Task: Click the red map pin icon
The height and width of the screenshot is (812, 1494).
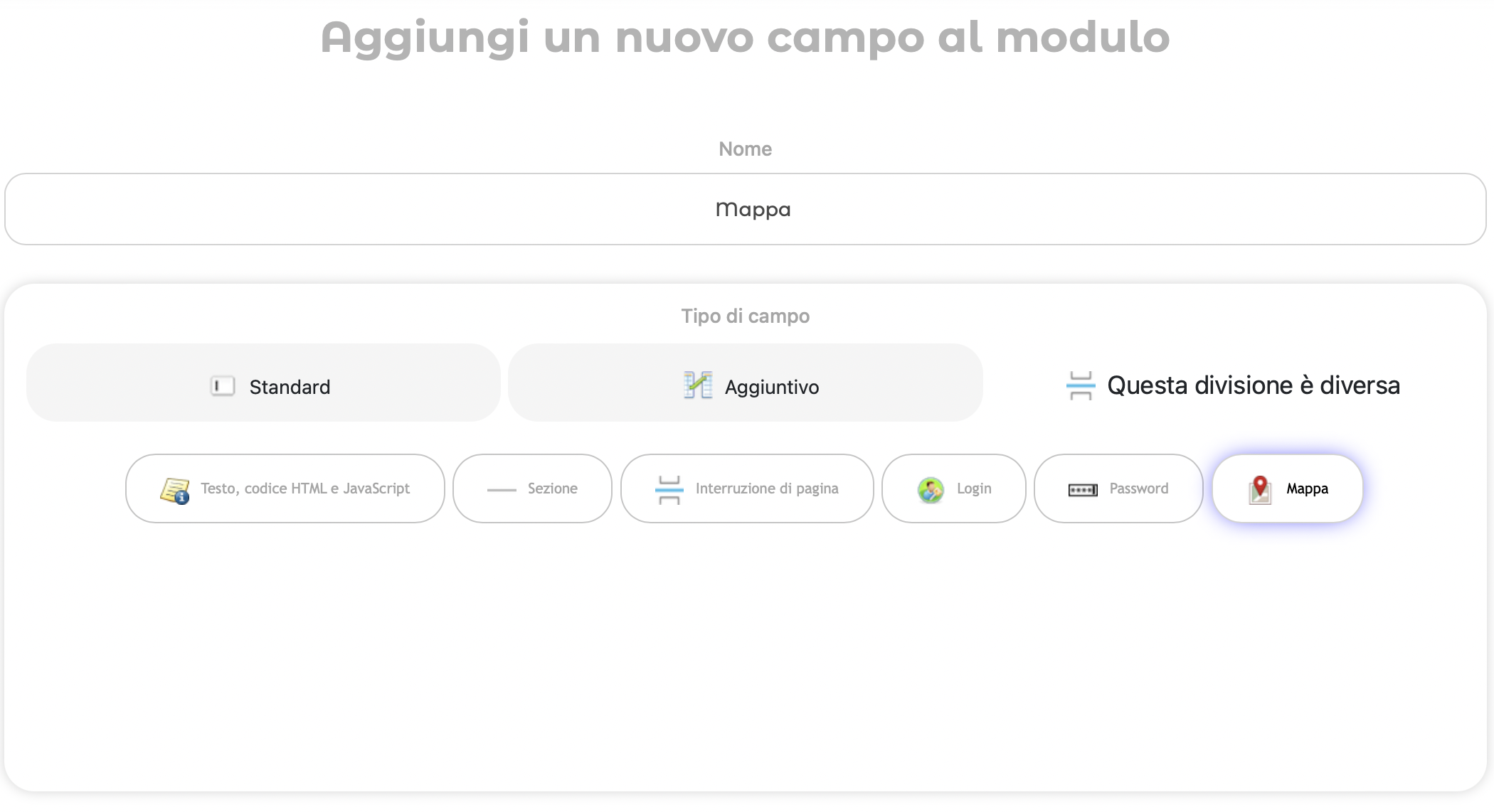Action: (1260, 489)
